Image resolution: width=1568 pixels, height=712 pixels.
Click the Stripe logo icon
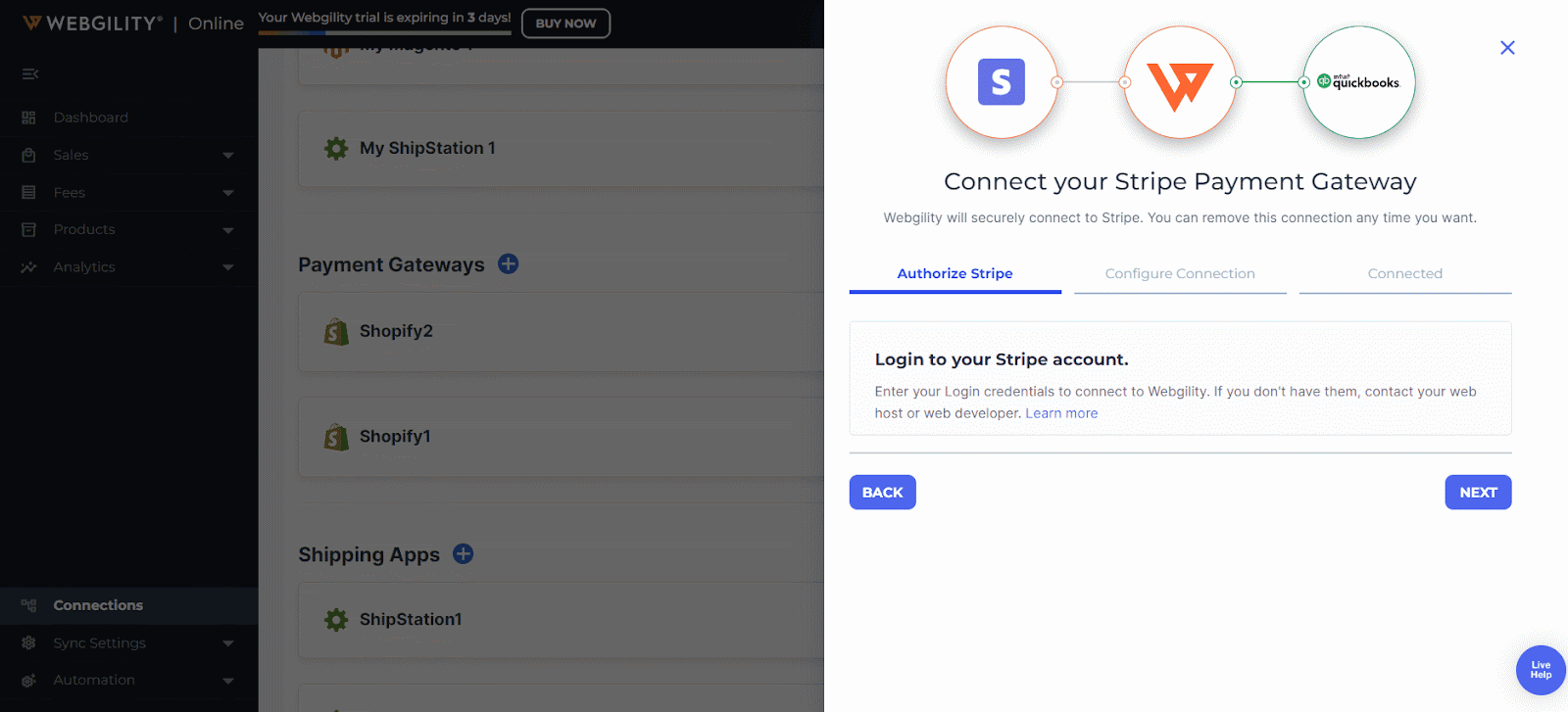tap(1001, 82)
